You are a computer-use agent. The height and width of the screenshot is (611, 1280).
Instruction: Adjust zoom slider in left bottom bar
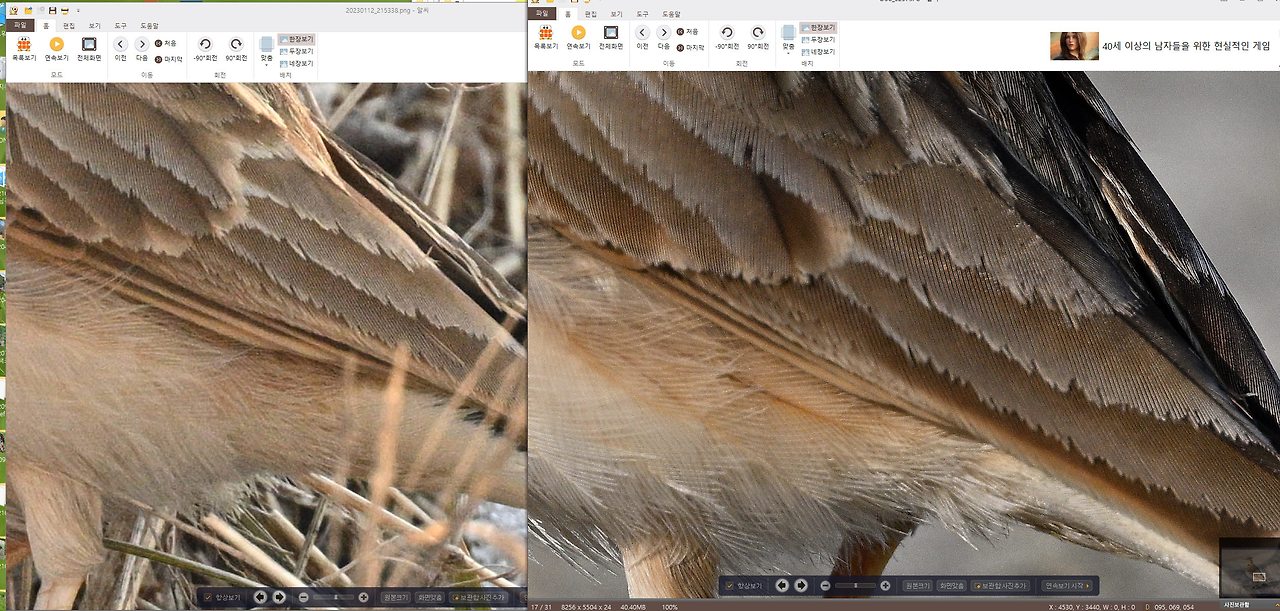pyautogui.click(x=334, y=597)
